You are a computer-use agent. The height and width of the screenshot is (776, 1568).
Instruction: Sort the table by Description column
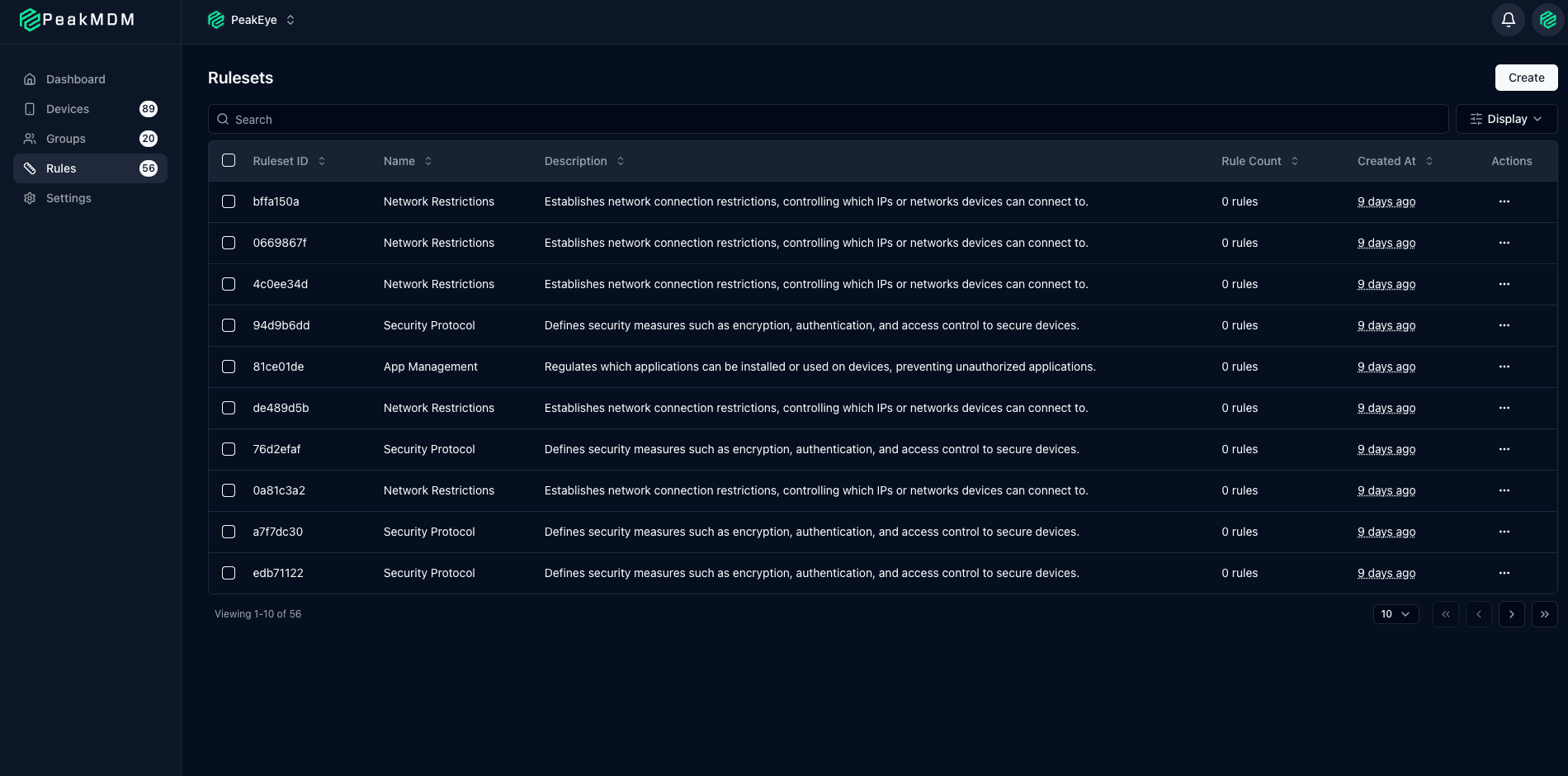tap(584, 161)
